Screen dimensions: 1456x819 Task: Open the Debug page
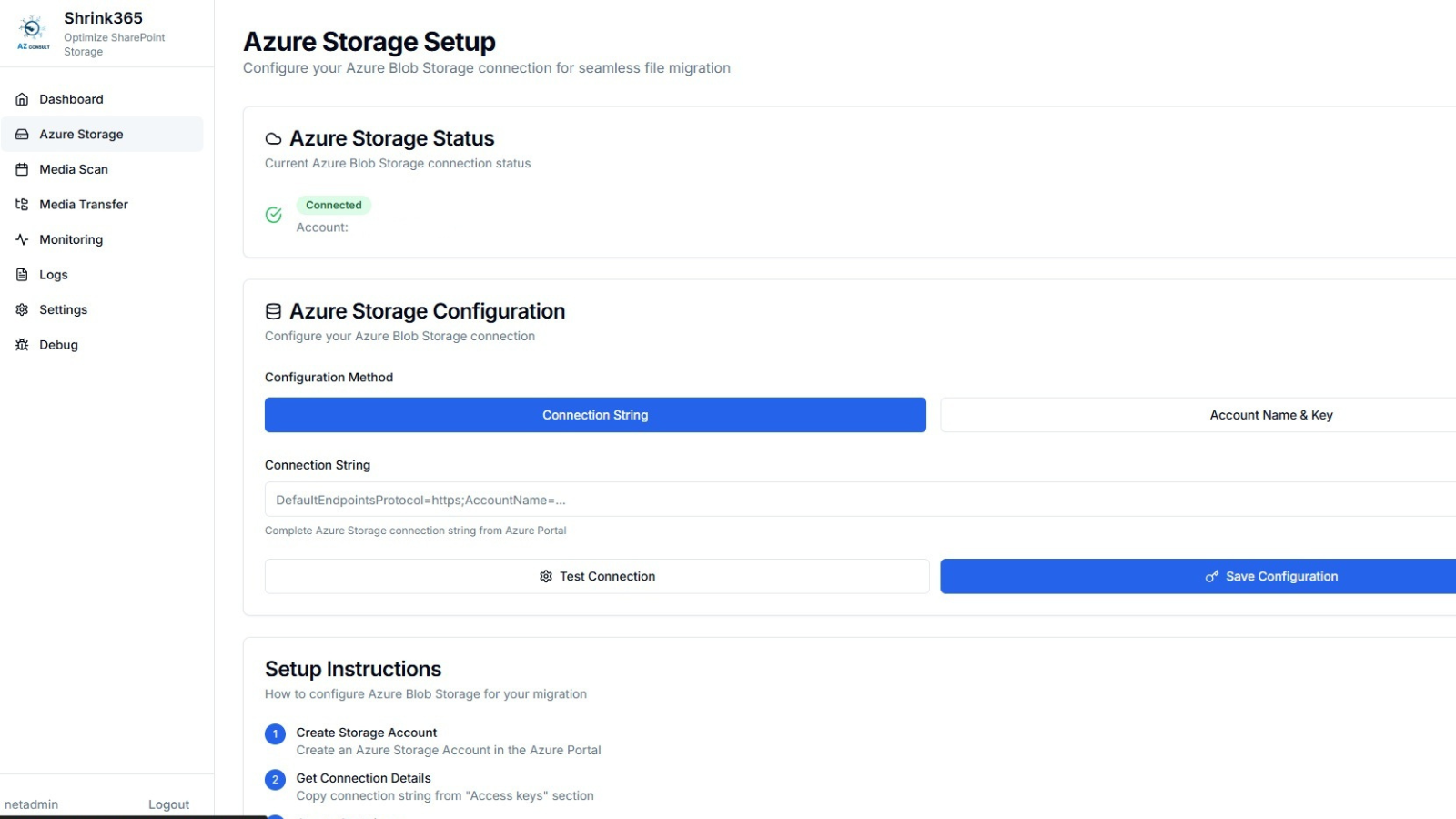[102, 345]
